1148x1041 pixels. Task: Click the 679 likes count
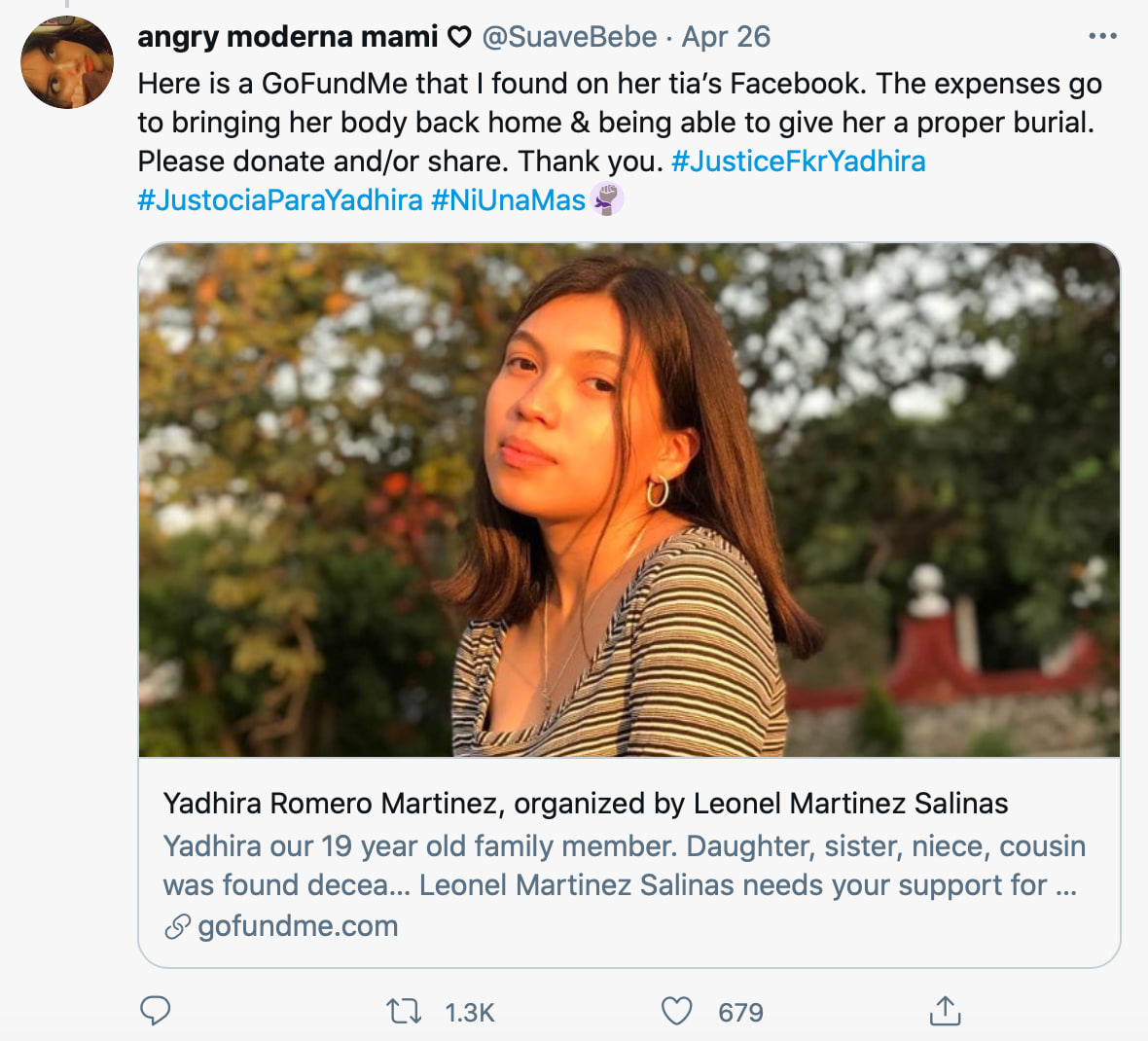tap(740, 1013)
